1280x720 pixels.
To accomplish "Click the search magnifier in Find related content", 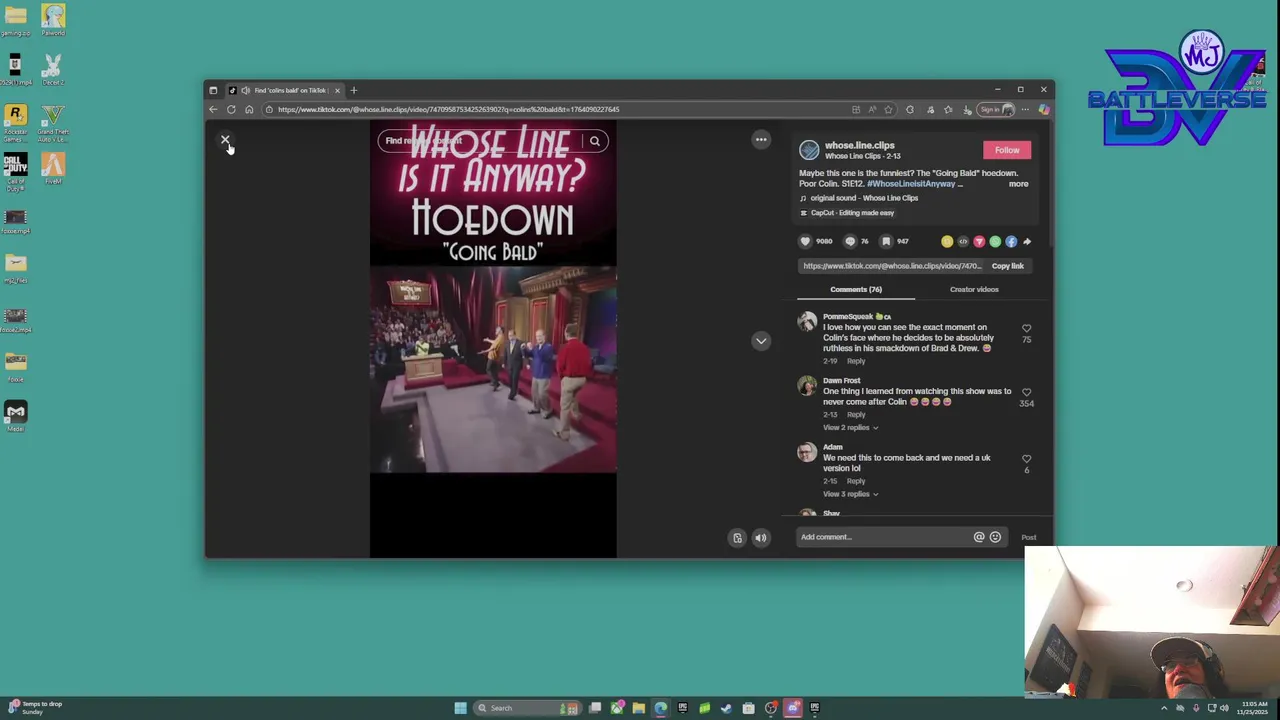I will (x=595, y=141).
